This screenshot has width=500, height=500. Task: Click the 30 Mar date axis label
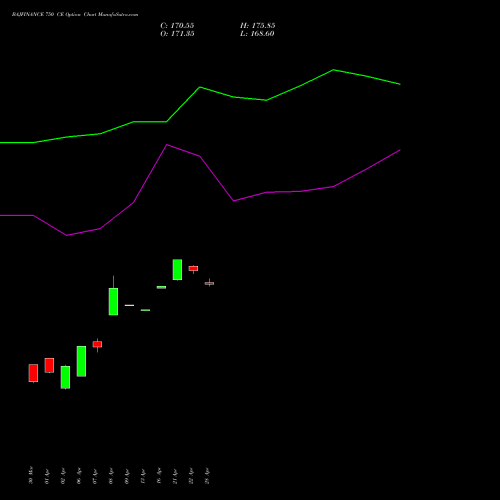point(31,475)
